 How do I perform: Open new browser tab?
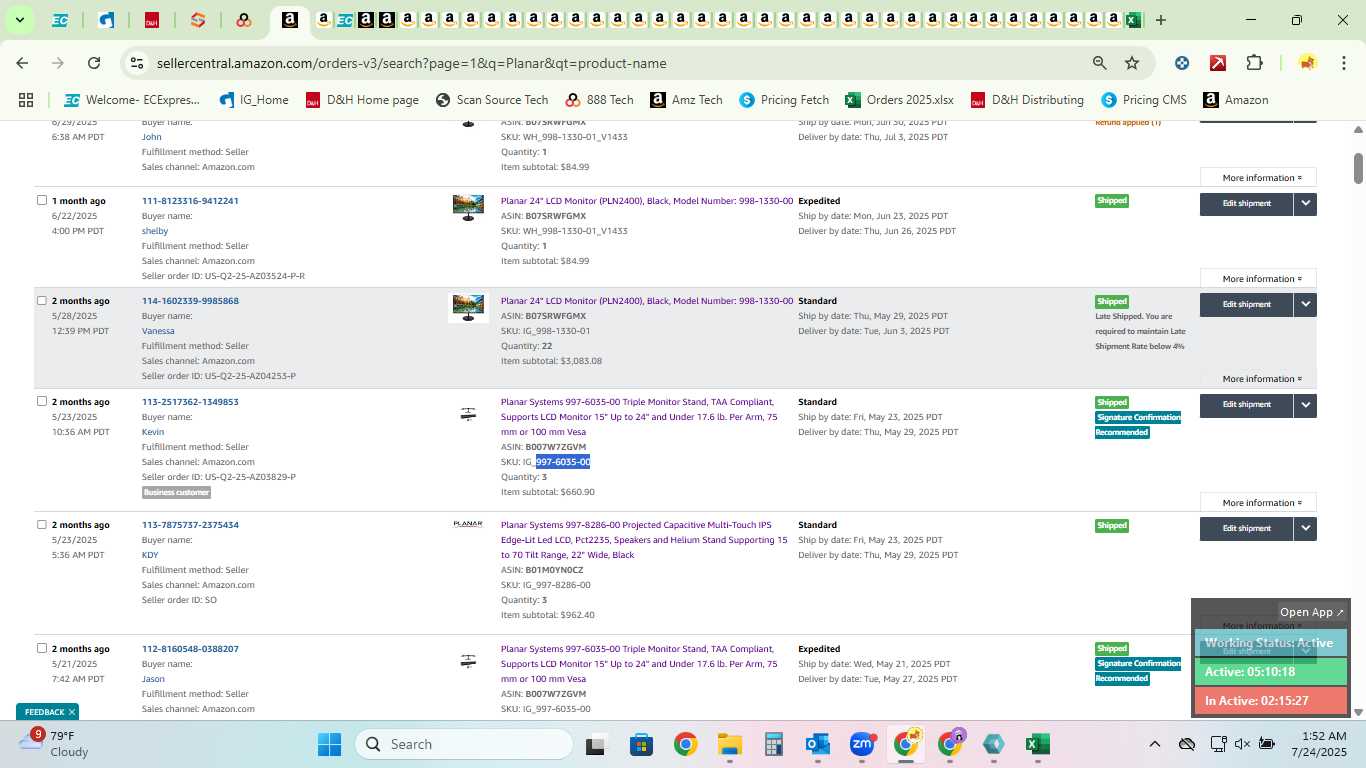tap(1160, 20)
